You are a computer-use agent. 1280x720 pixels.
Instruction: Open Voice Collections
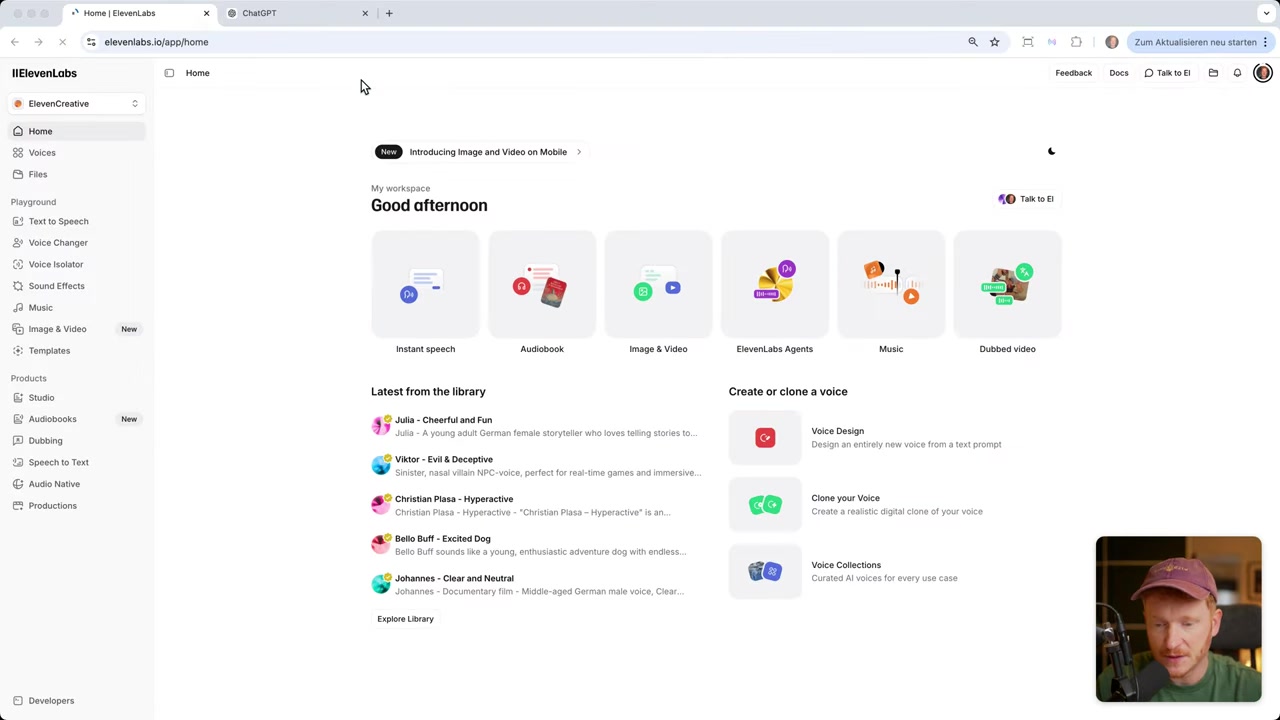(895, 571)
